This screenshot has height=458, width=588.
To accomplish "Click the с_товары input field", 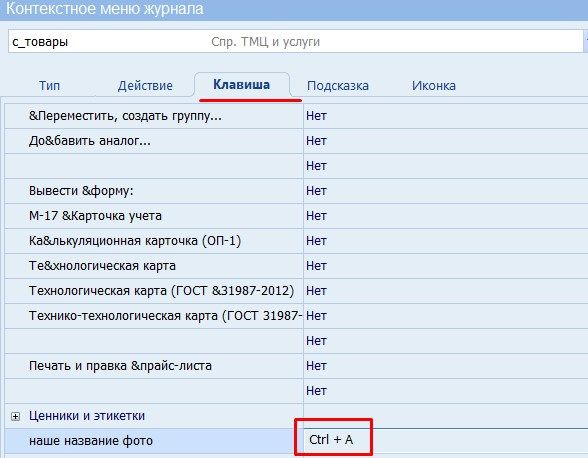I will click(x=296, y=41).
